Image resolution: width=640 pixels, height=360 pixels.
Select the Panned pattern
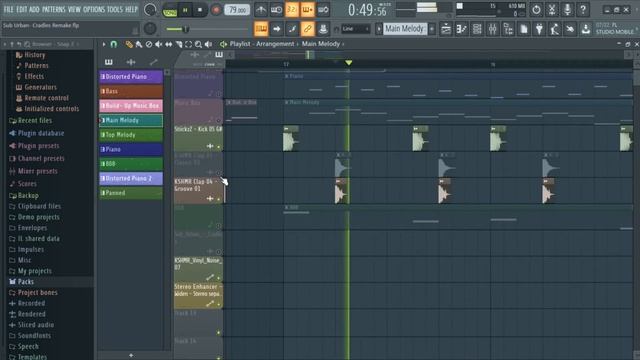pyautogui.click(x=131, y=193)
